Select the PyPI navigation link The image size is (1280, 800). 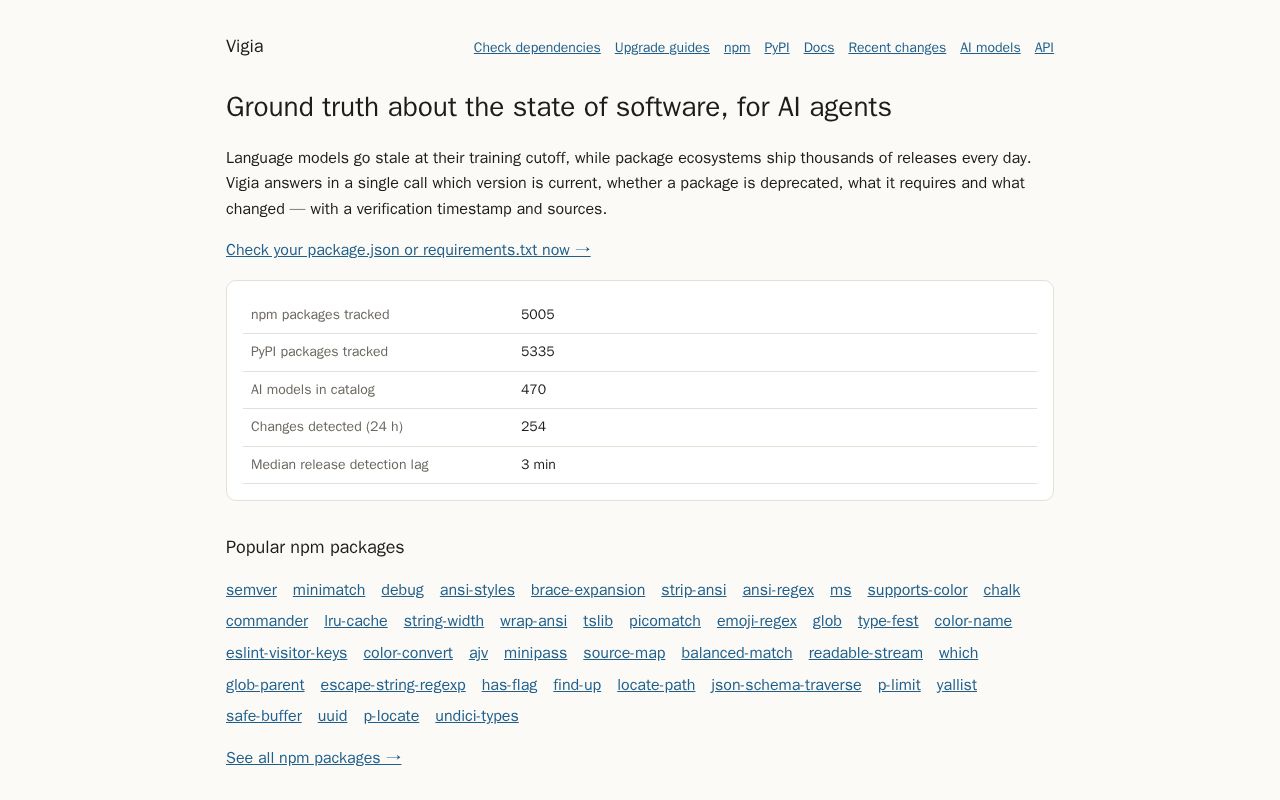[x=777, y=48]
